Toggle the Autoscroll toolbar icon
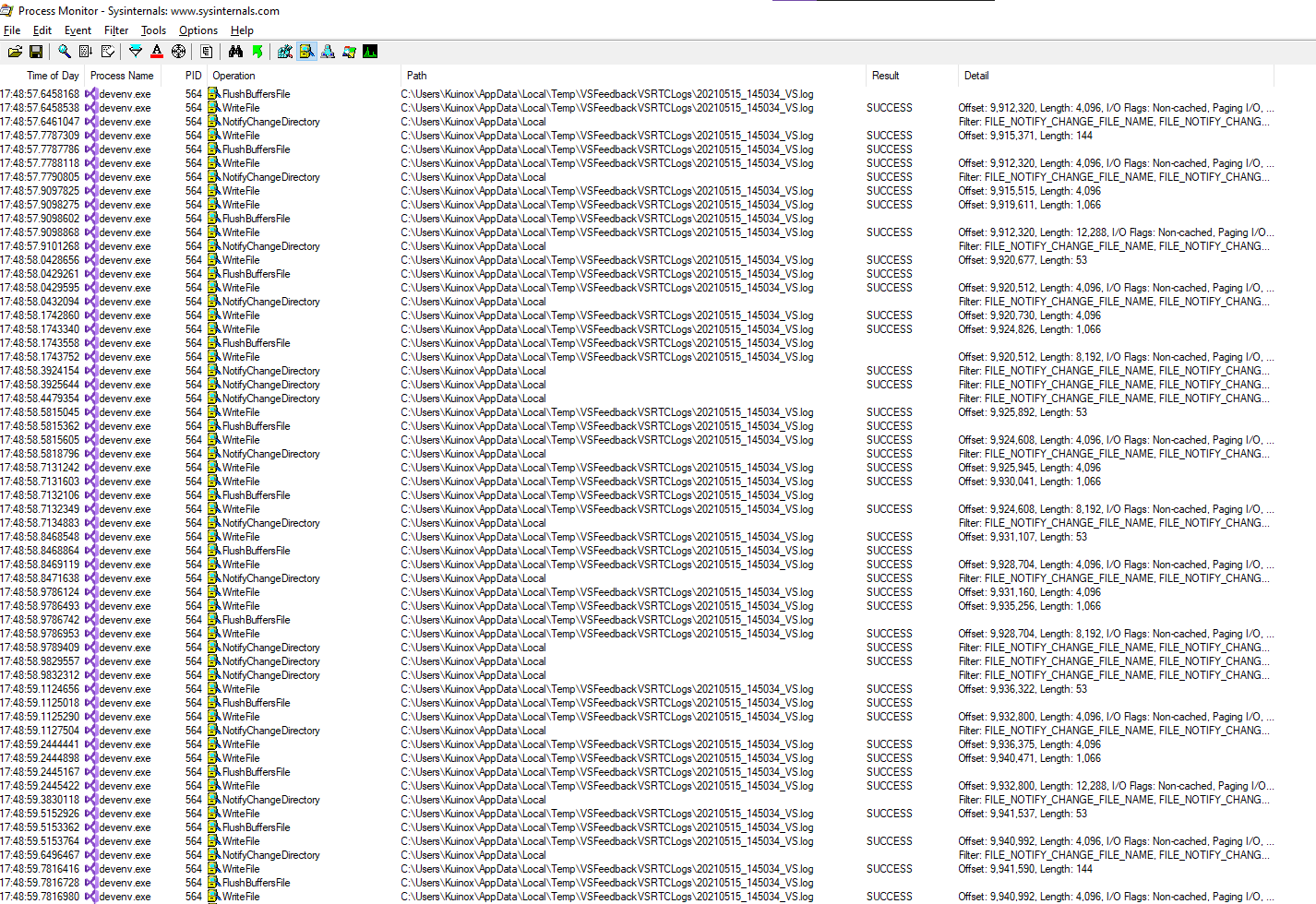 [x=86, y=52]
